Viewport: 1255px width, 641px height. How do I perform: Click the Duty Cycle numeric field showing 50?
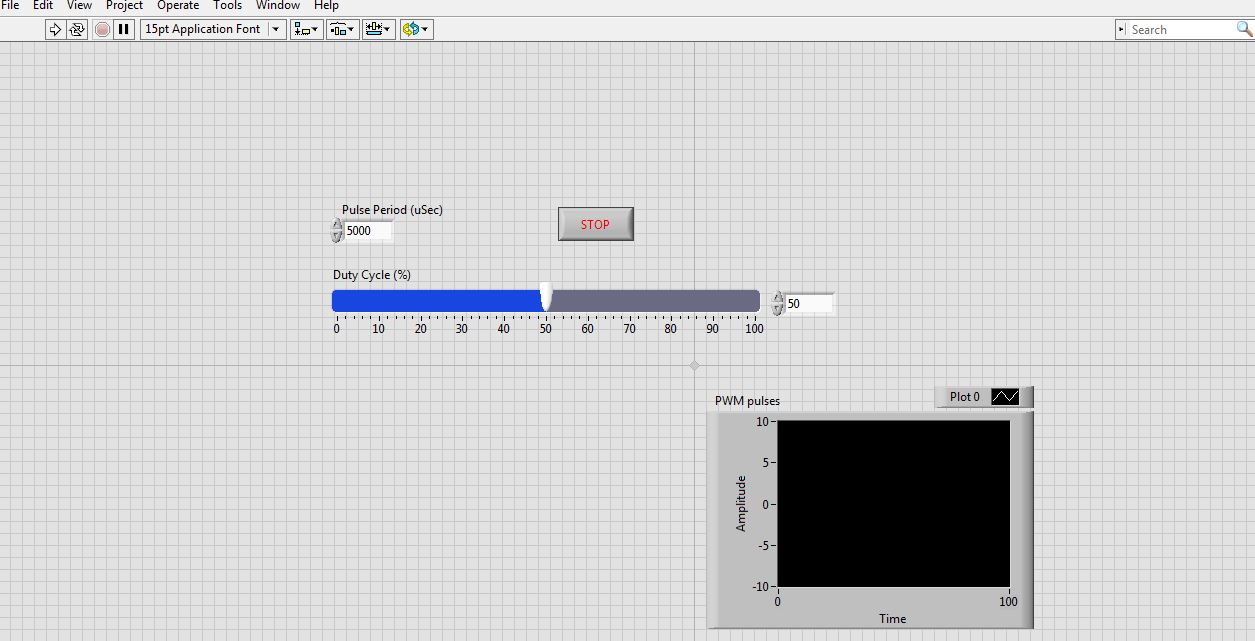[808, 303]
